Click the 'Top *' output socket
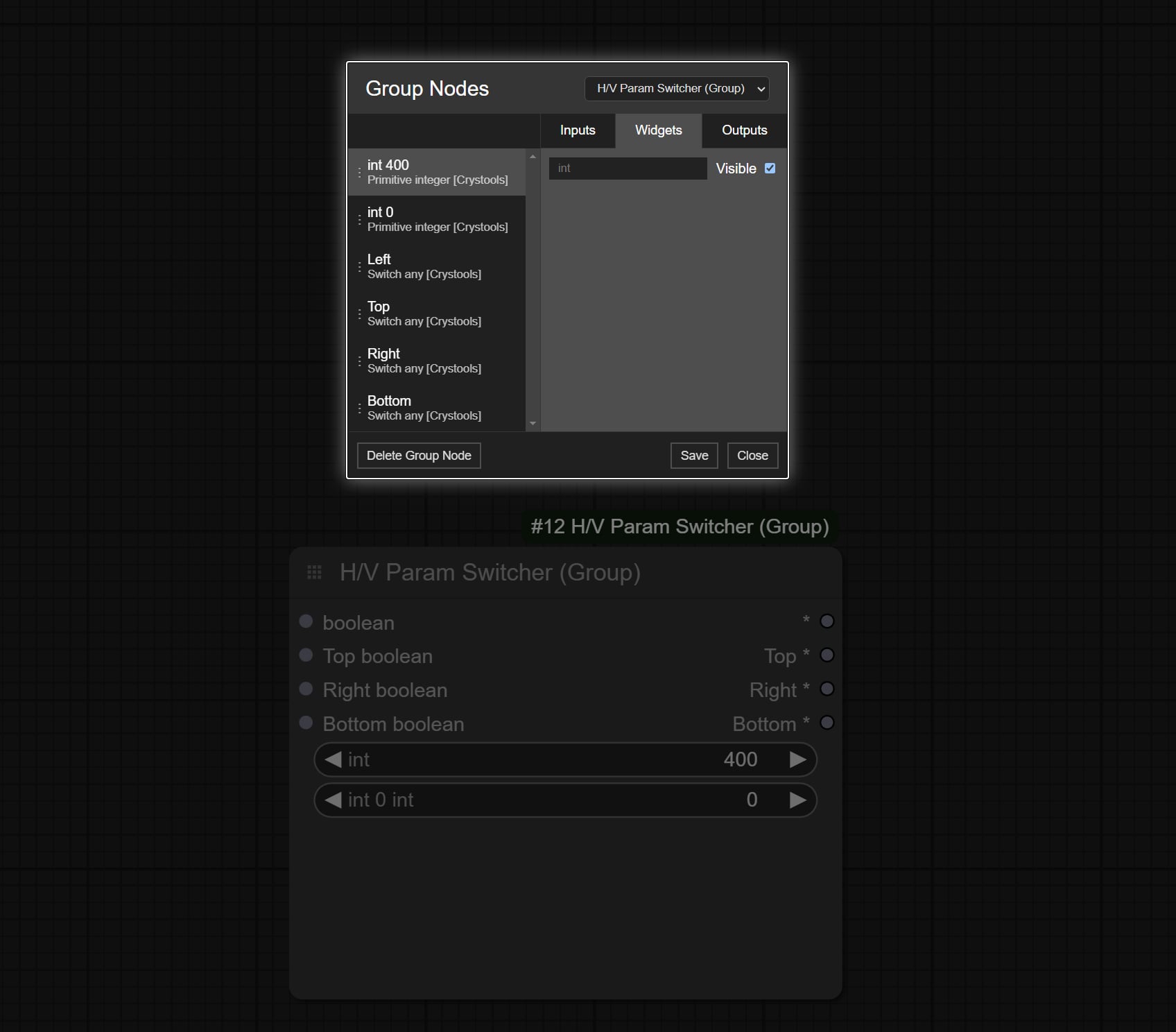Viewport: 1176px width, 1032px height. (x=827, y=655)
